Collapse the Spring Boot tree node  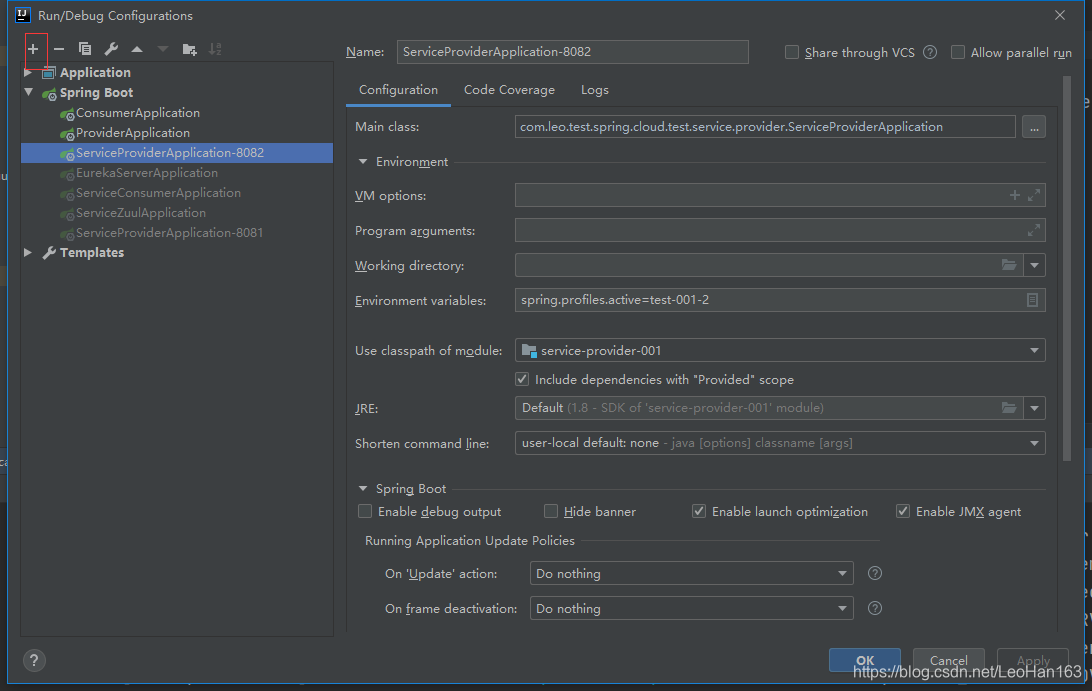tap(28, 92)
